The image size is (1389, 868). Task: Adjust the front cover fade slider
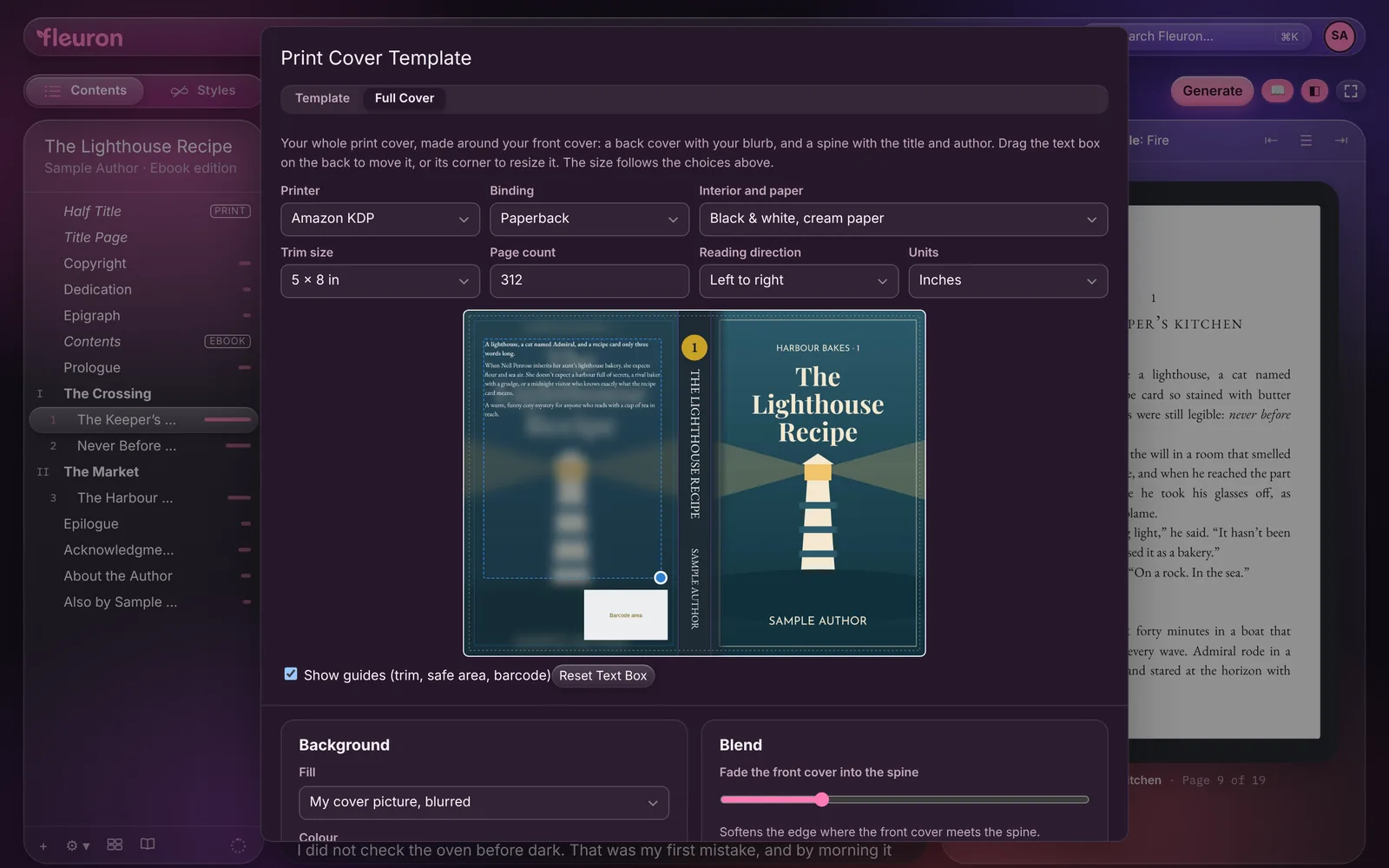(904, 799)
